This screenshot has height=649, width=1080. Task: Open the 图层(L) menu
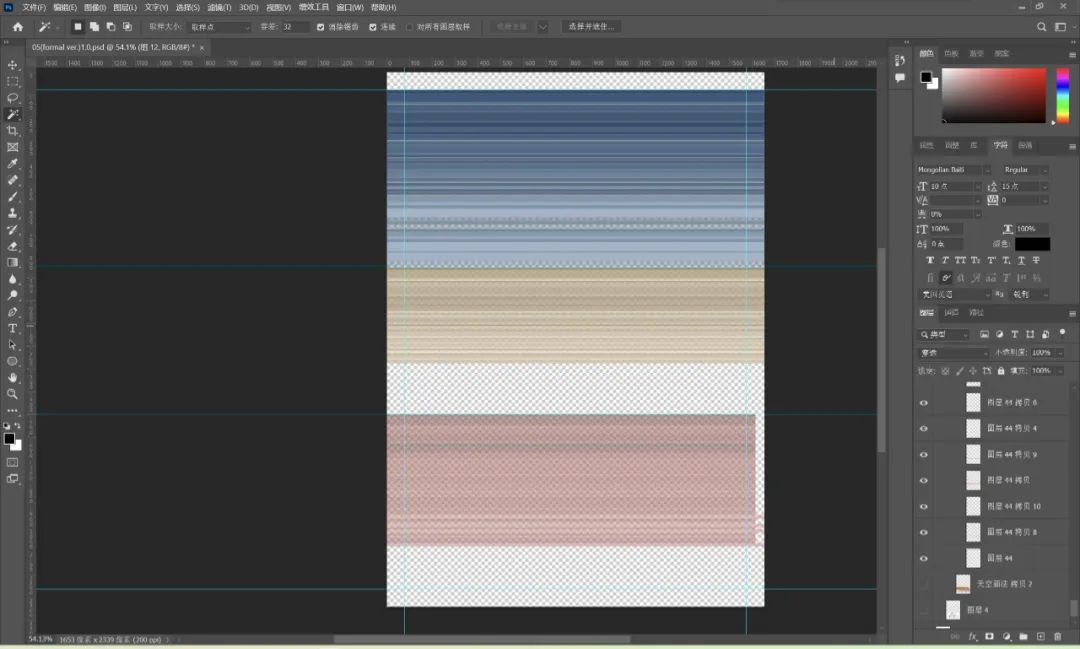(125, 8)
